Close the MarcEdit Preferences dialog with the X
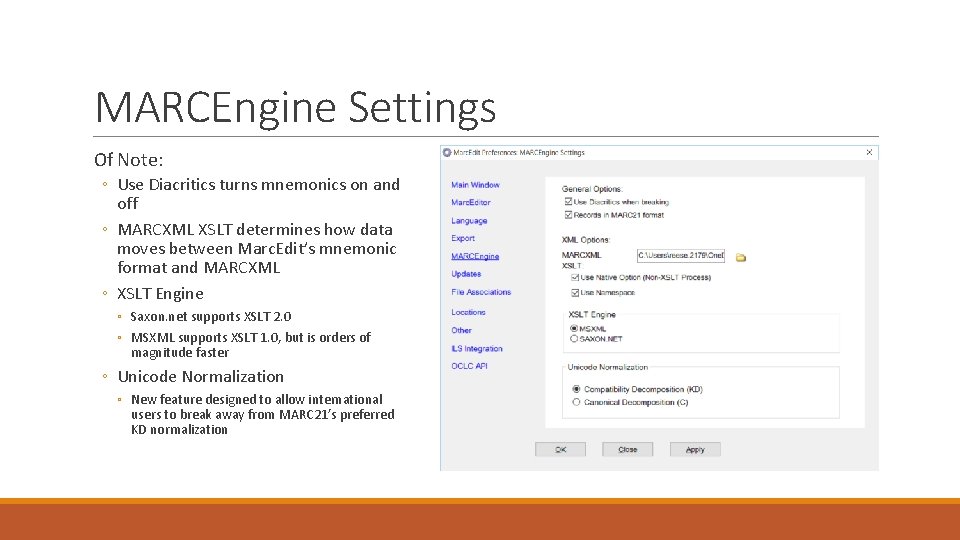The width and height of the screenshot is (960, 540). pos(869,152)
